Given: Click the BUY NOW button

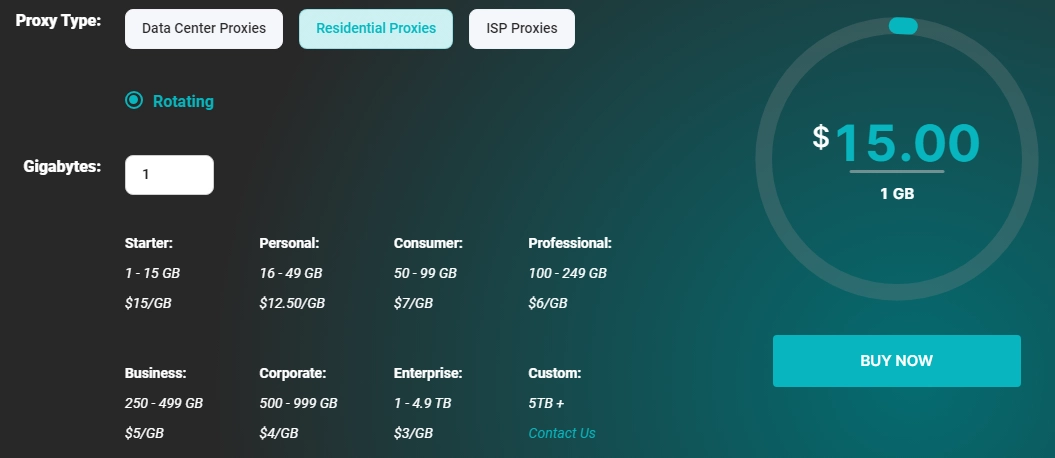Looking at the screenshot, I should coord(896,360).
